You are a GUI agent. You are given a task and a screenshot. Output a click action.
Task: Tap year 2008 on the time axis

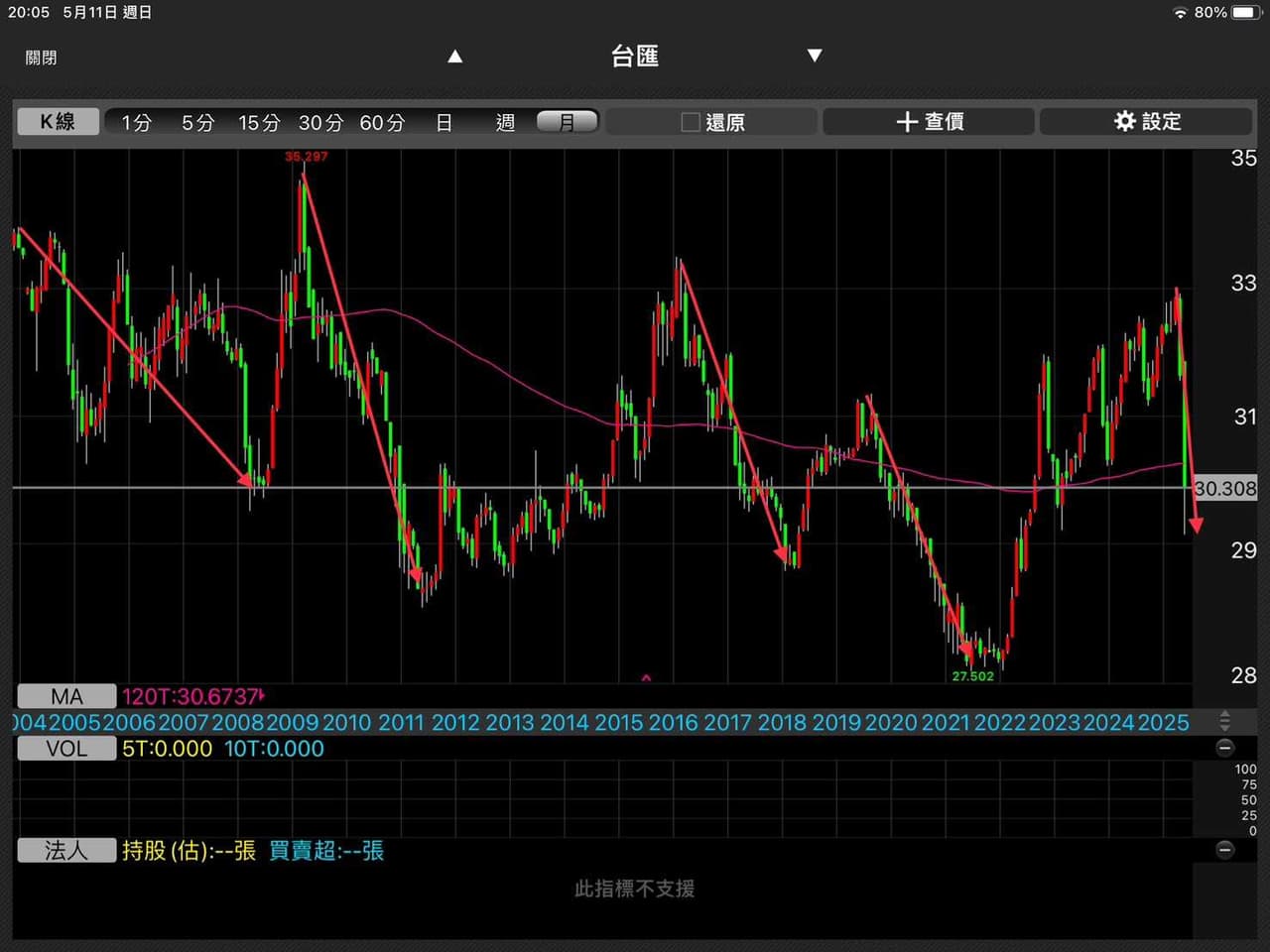pos(238,723)
